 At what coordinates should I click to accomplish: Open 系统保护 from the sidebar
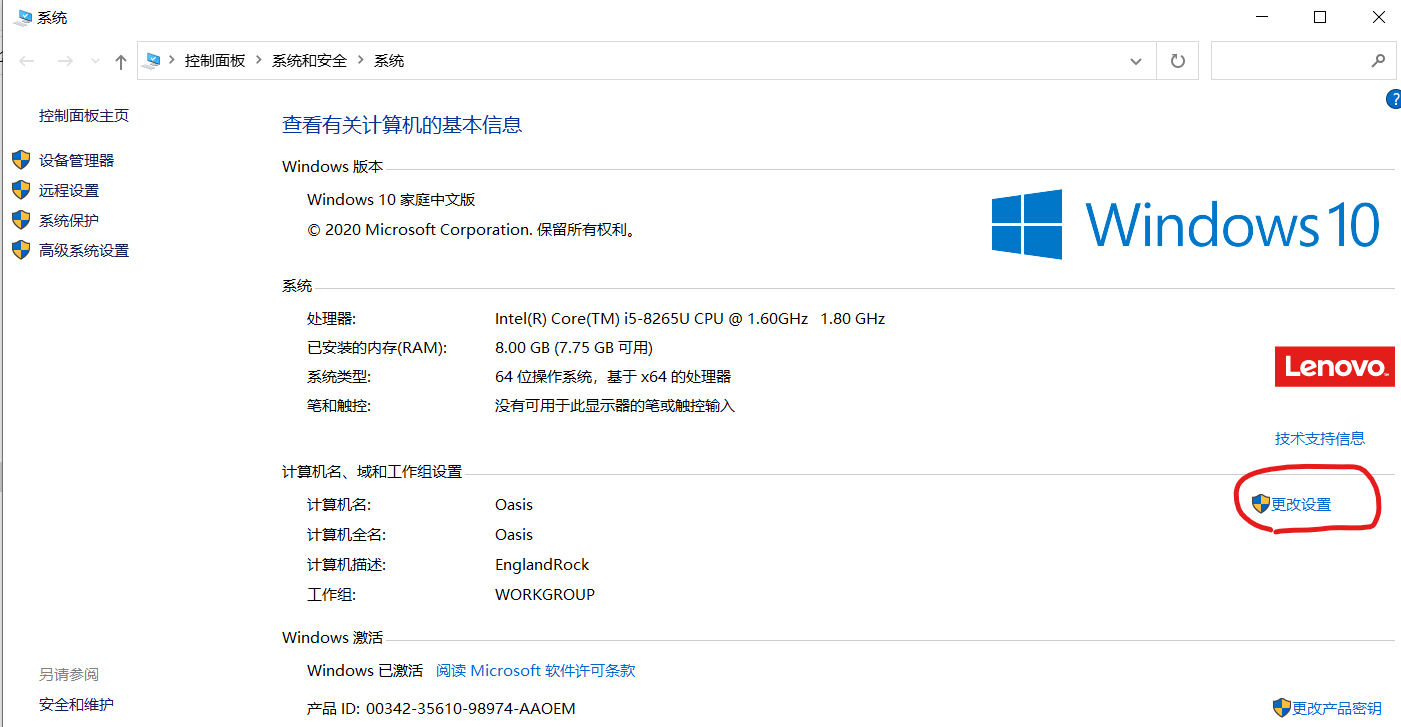pyautogui.click(x=69, y=220)
